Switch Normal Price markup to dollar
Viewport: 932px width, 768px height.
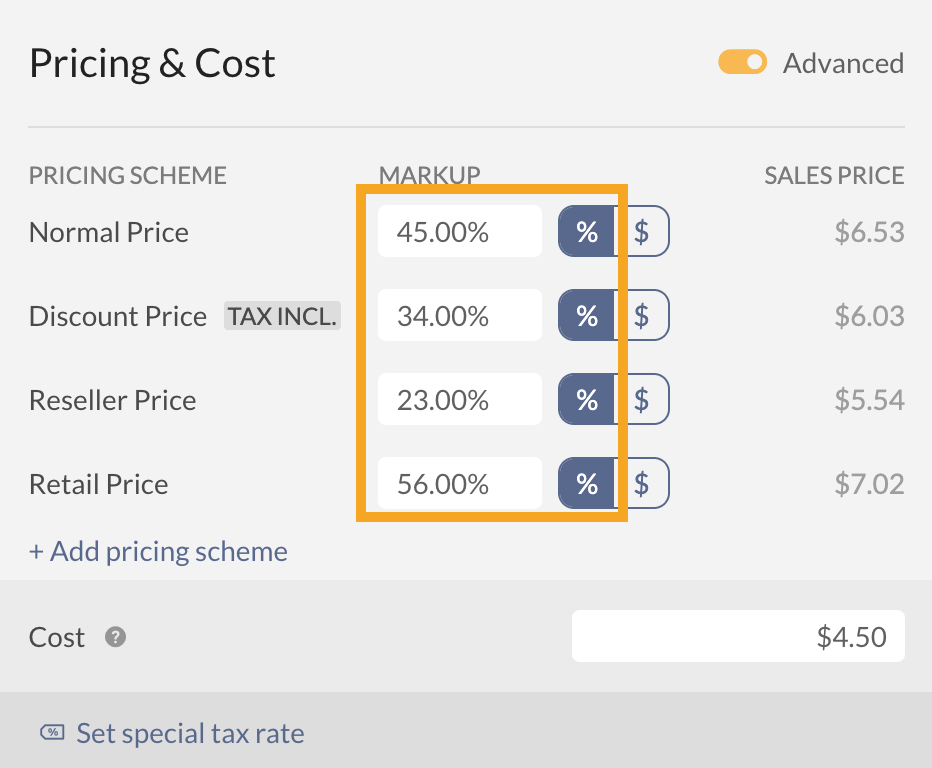(642, 232)
